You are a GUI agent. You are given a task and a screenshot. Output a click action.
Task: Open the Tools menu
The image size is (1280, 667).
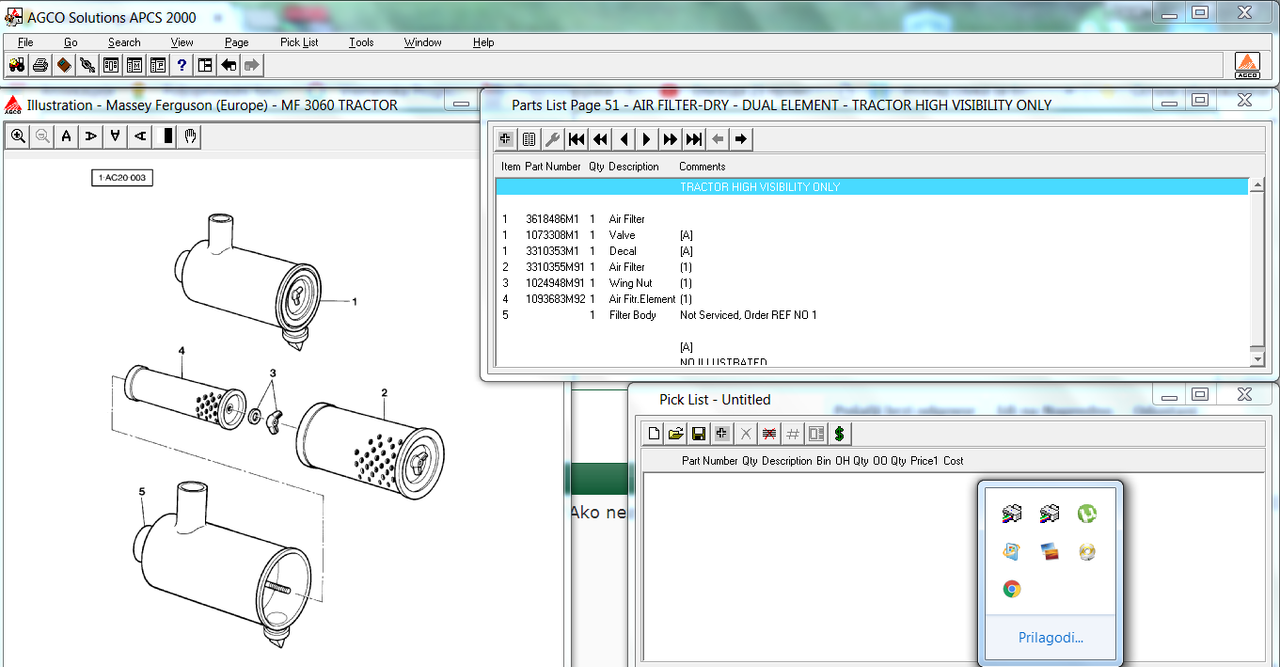[361, 42]
